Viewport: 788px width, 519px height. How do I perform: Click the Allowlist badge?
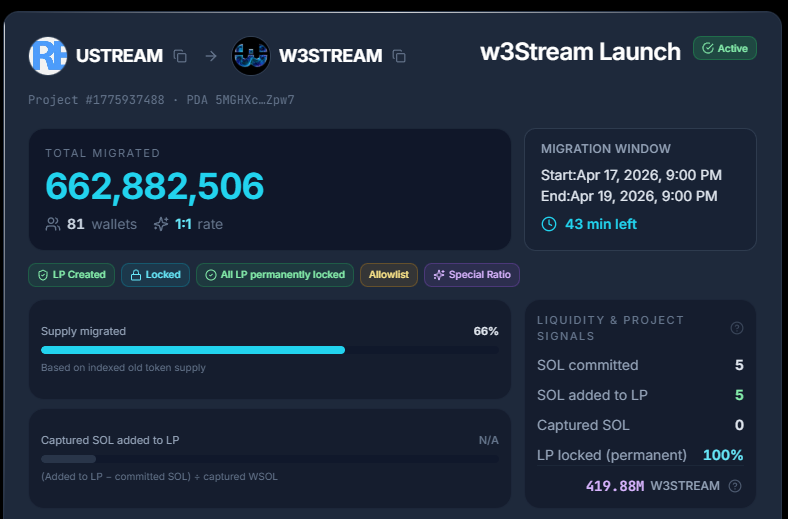point(389,275)
